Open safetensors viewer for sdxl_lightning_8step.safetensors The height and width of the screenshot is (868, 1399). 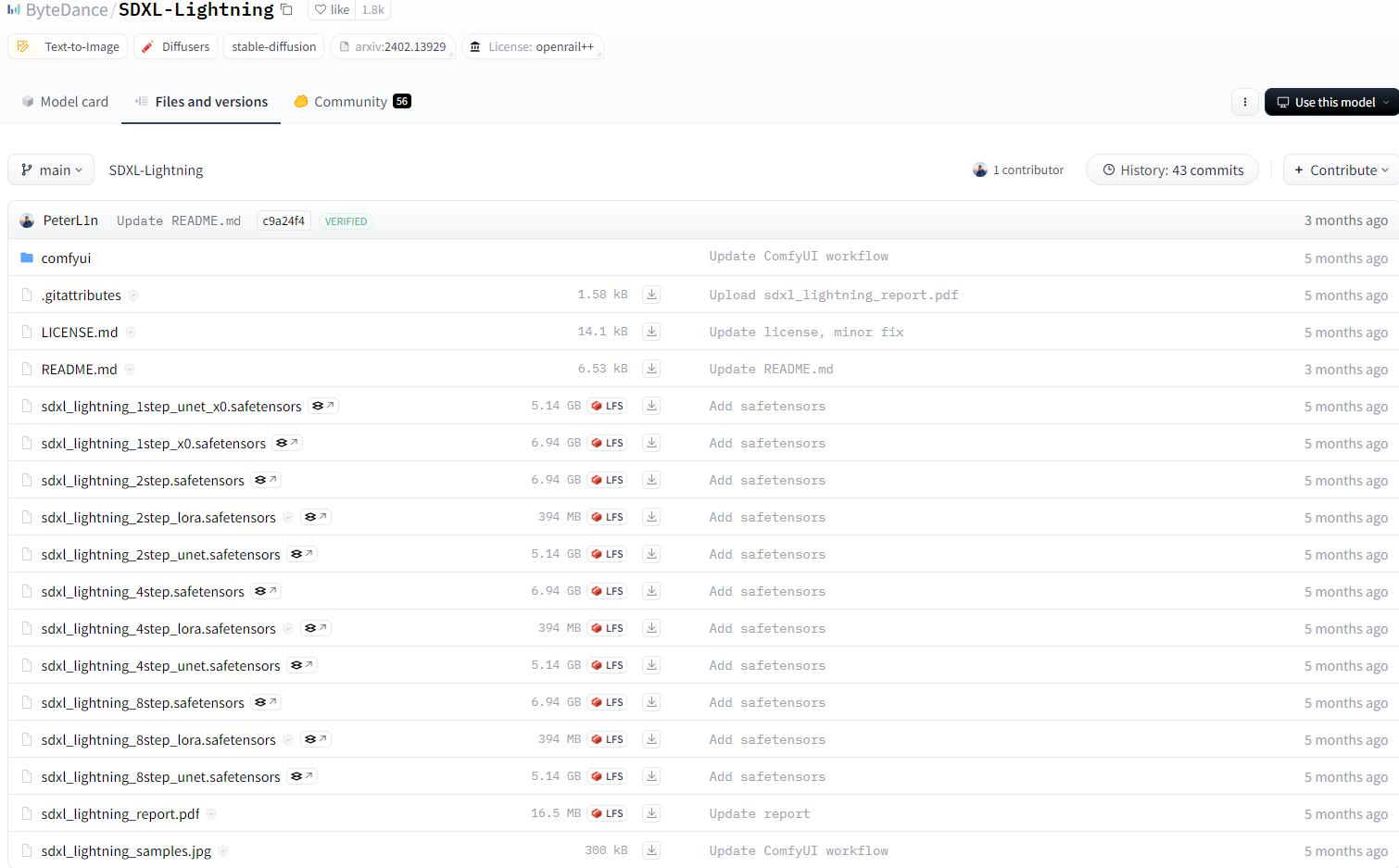click(266, 702)
